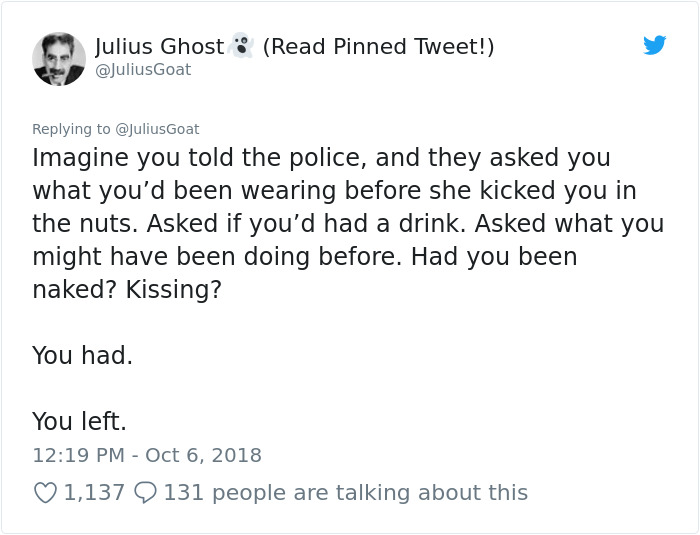Open Julius Ghost's profile avatar
Image resolution: width=700 pixels, height=535 pixels.
(x=58, y=58)
